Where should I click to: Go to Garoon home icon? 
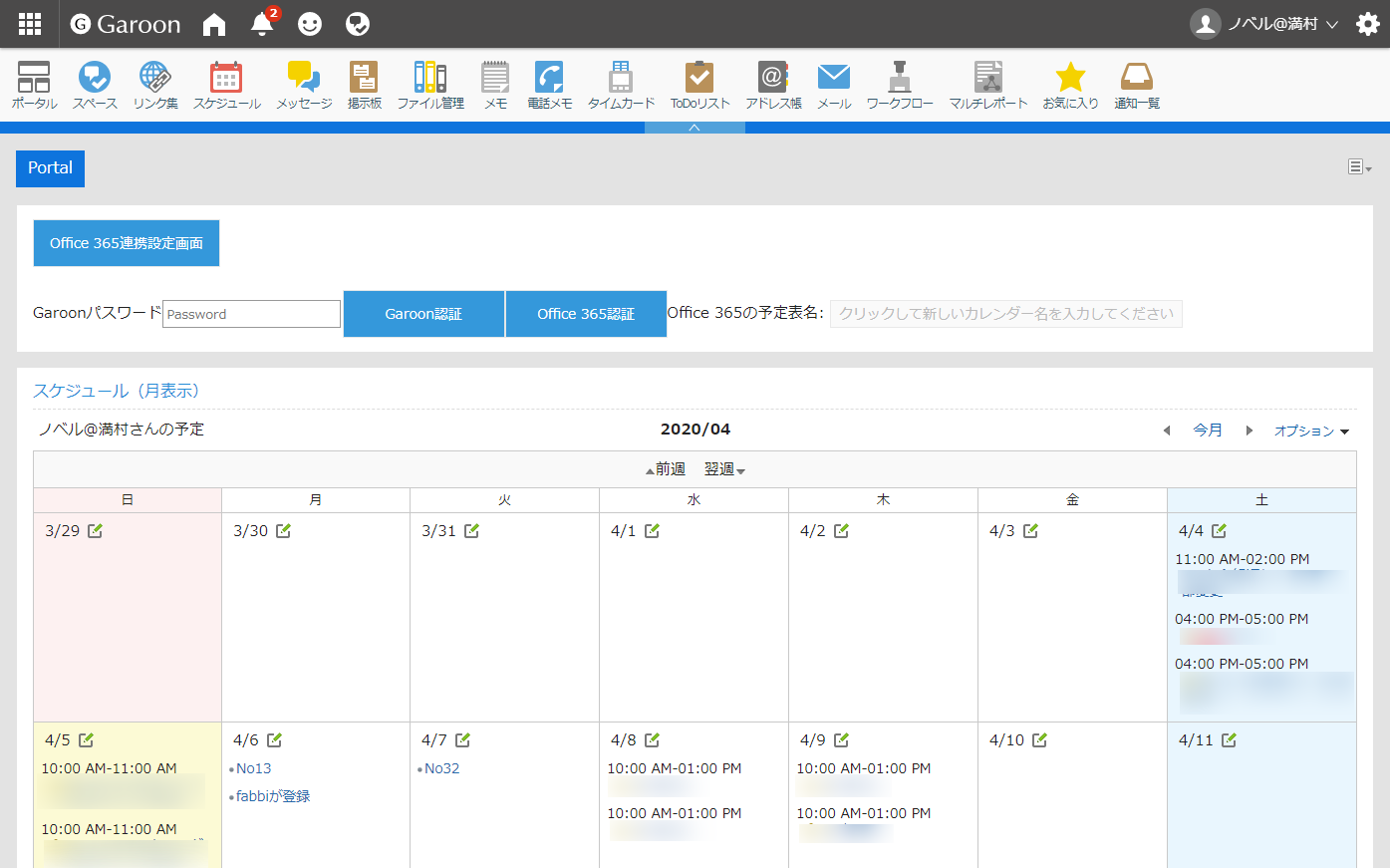point(214,24)
